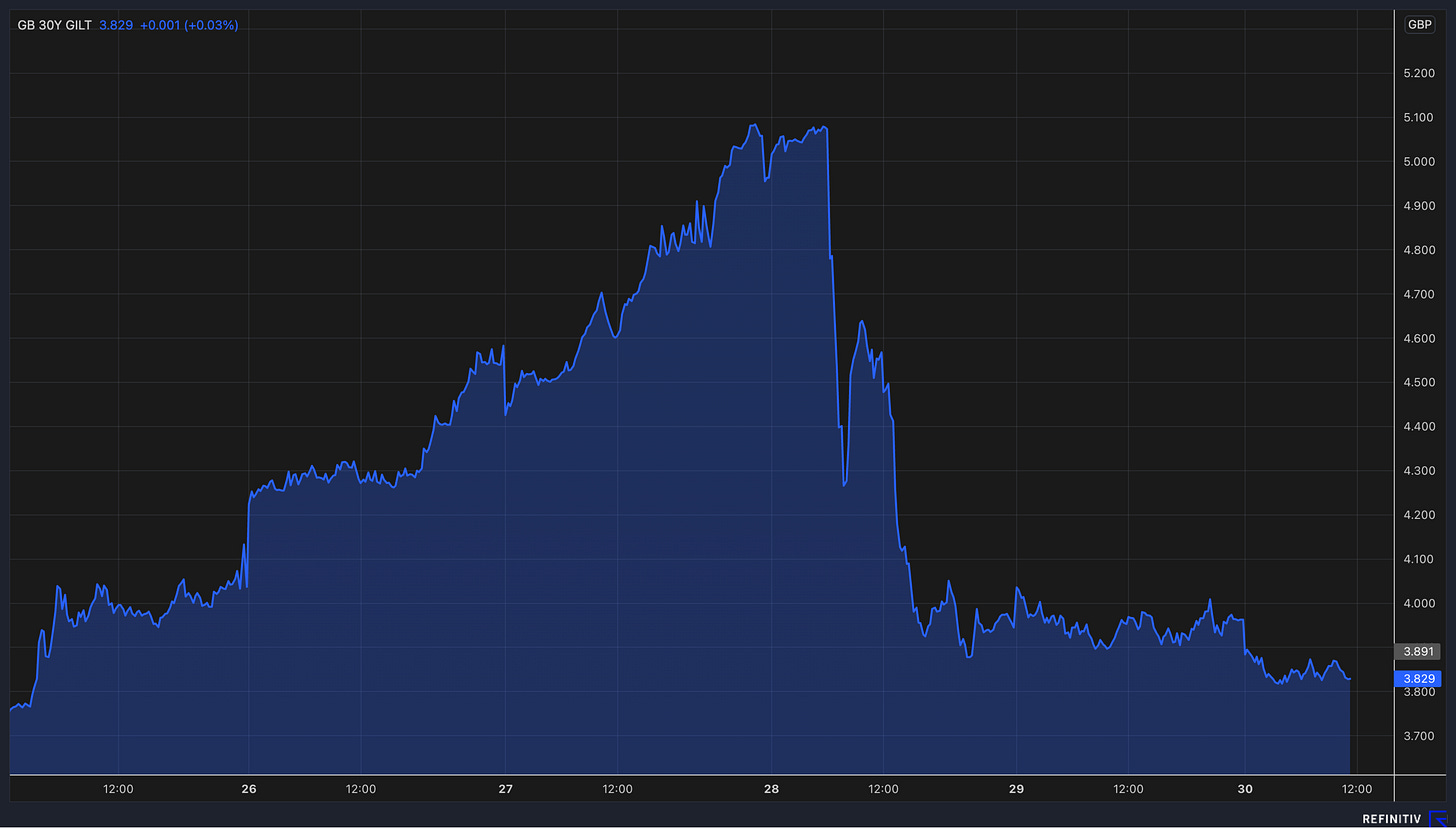Screen dimensions: 1456x828
Task: Click the 4.200 y-axis label
Action: click(1420, 514)
